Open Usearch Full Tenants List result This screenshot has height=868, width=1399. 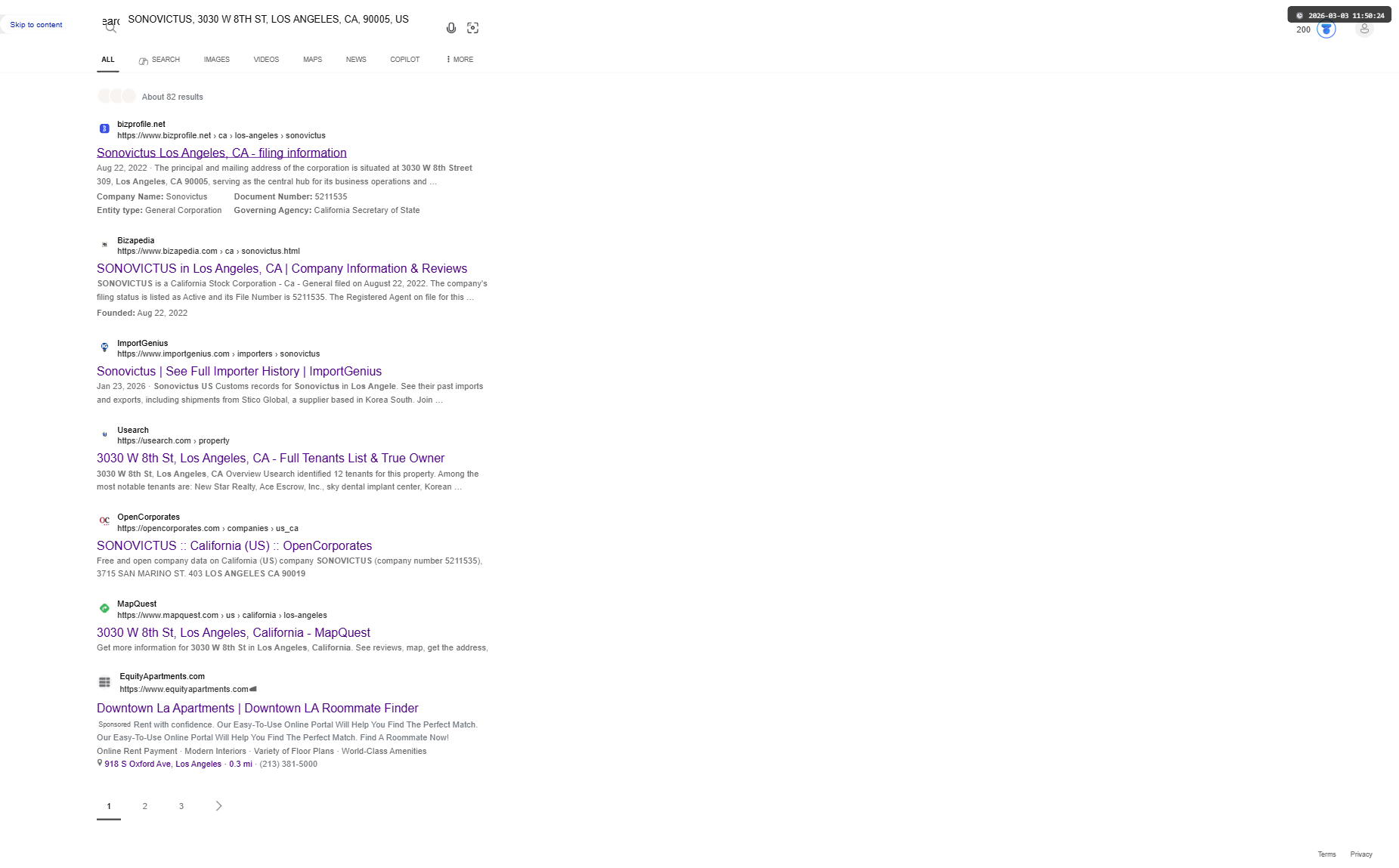[x=271, y=459]
